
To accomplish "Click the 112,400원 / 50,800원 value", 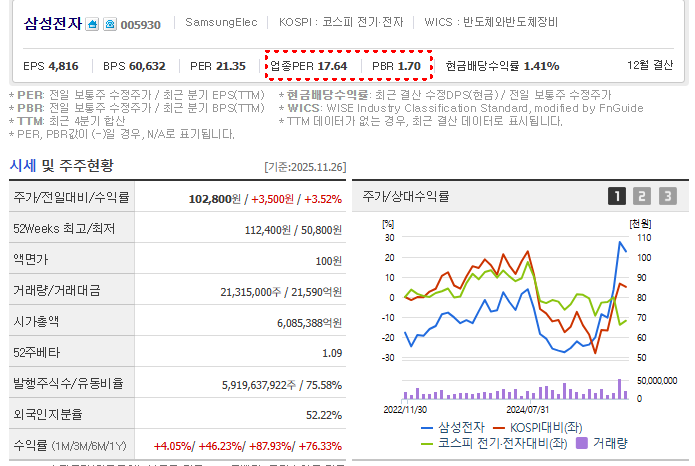I will 293,230.
